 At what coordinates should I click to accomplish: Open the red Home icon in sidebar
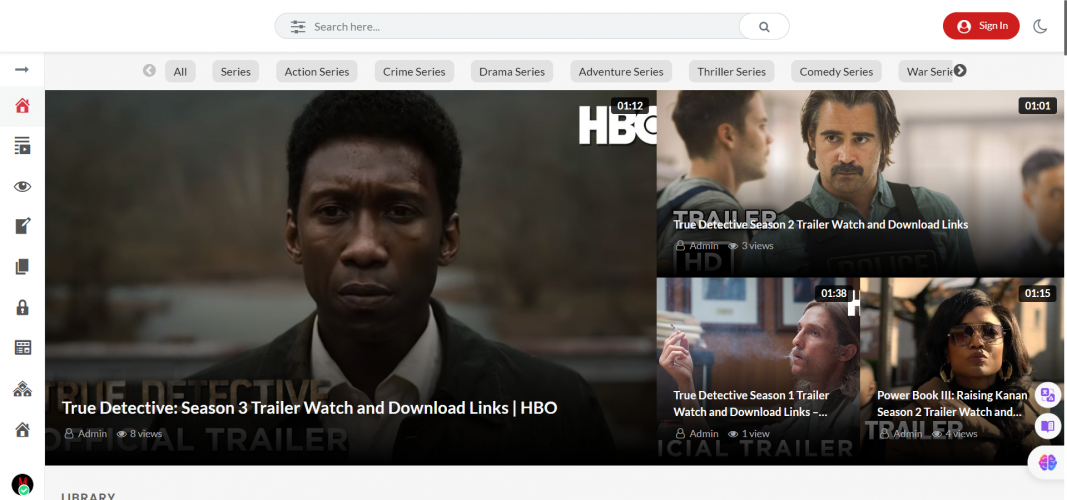click(x=22, y=105)
